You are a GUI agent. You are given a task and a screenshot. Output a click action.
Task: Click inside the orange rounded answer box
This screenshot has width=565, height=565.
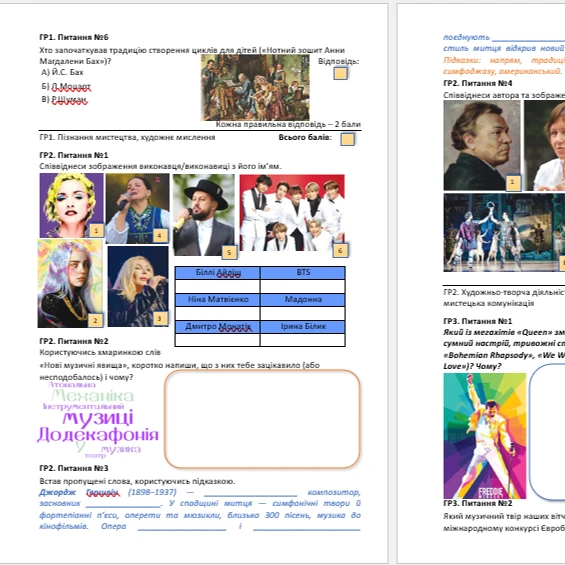262,419
